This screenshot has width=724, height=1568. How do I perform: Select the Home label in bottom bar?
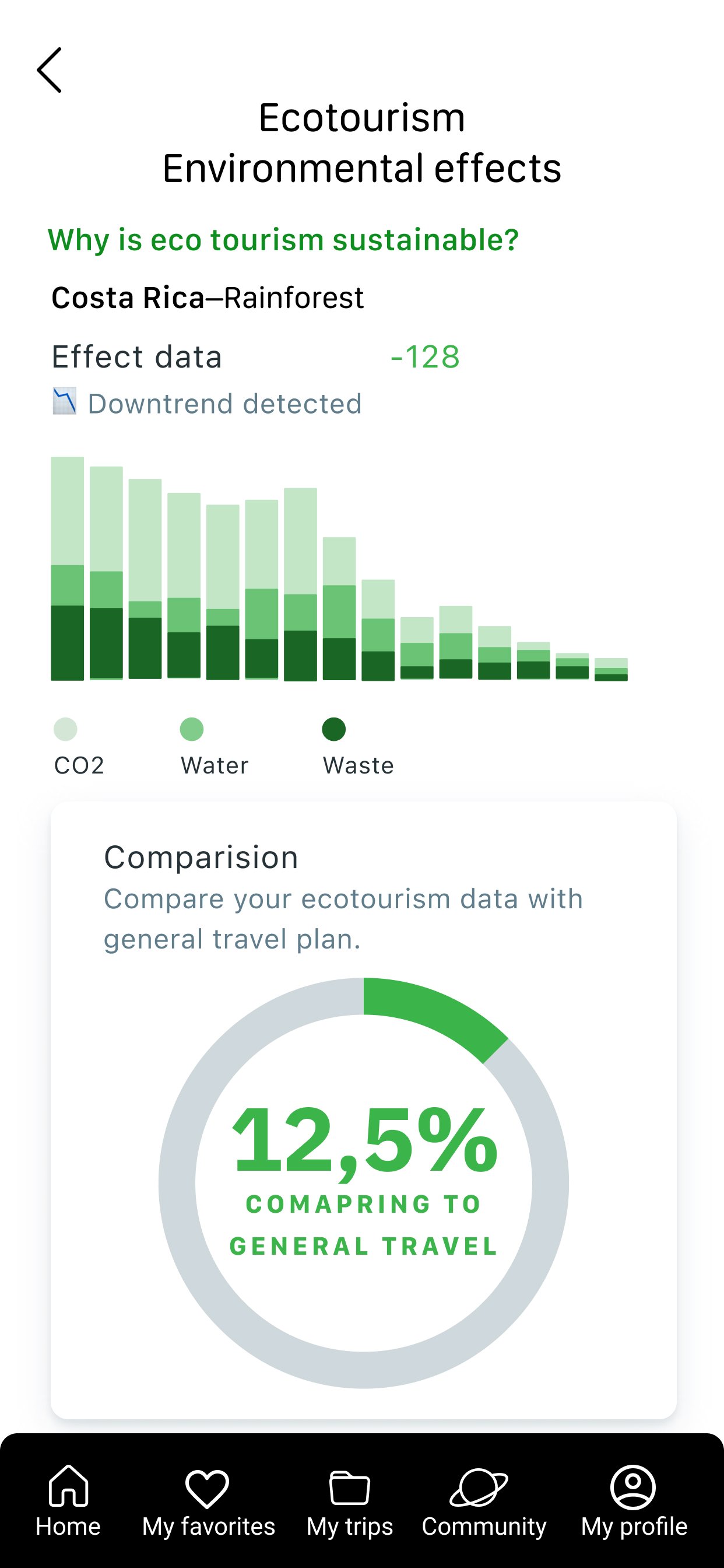point(68,1527)
